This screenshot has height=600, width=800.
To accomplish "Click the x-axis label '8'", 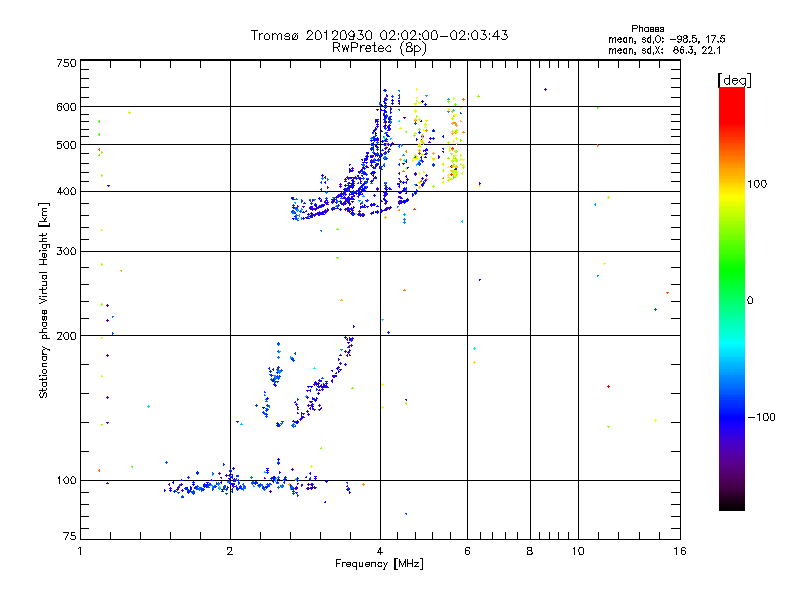I will point(530,551).
